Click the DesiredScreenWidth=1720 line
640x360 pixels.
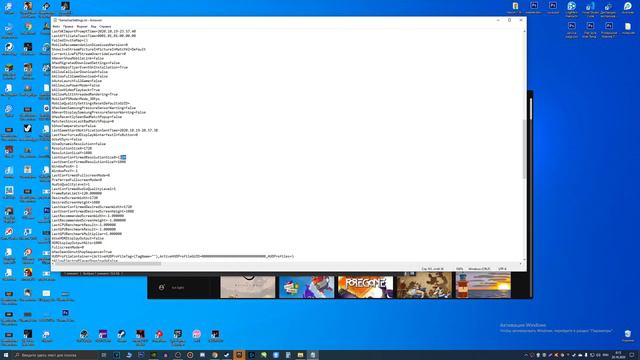click(x=75, y=198)
